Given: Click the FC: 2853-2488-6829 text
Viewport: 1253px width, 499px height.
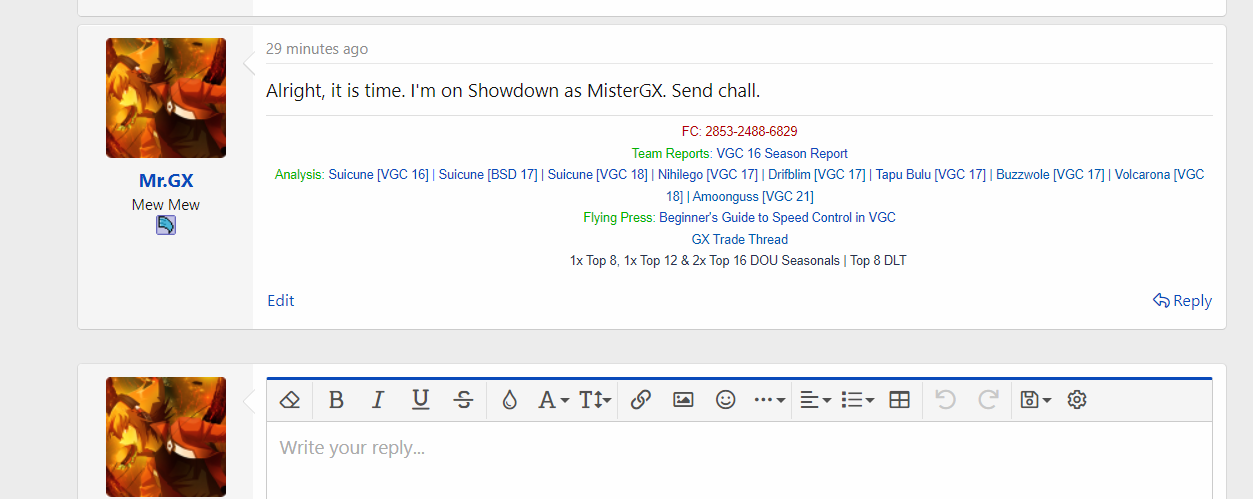Looking at the screenshot, I should [x=739, y=132].
